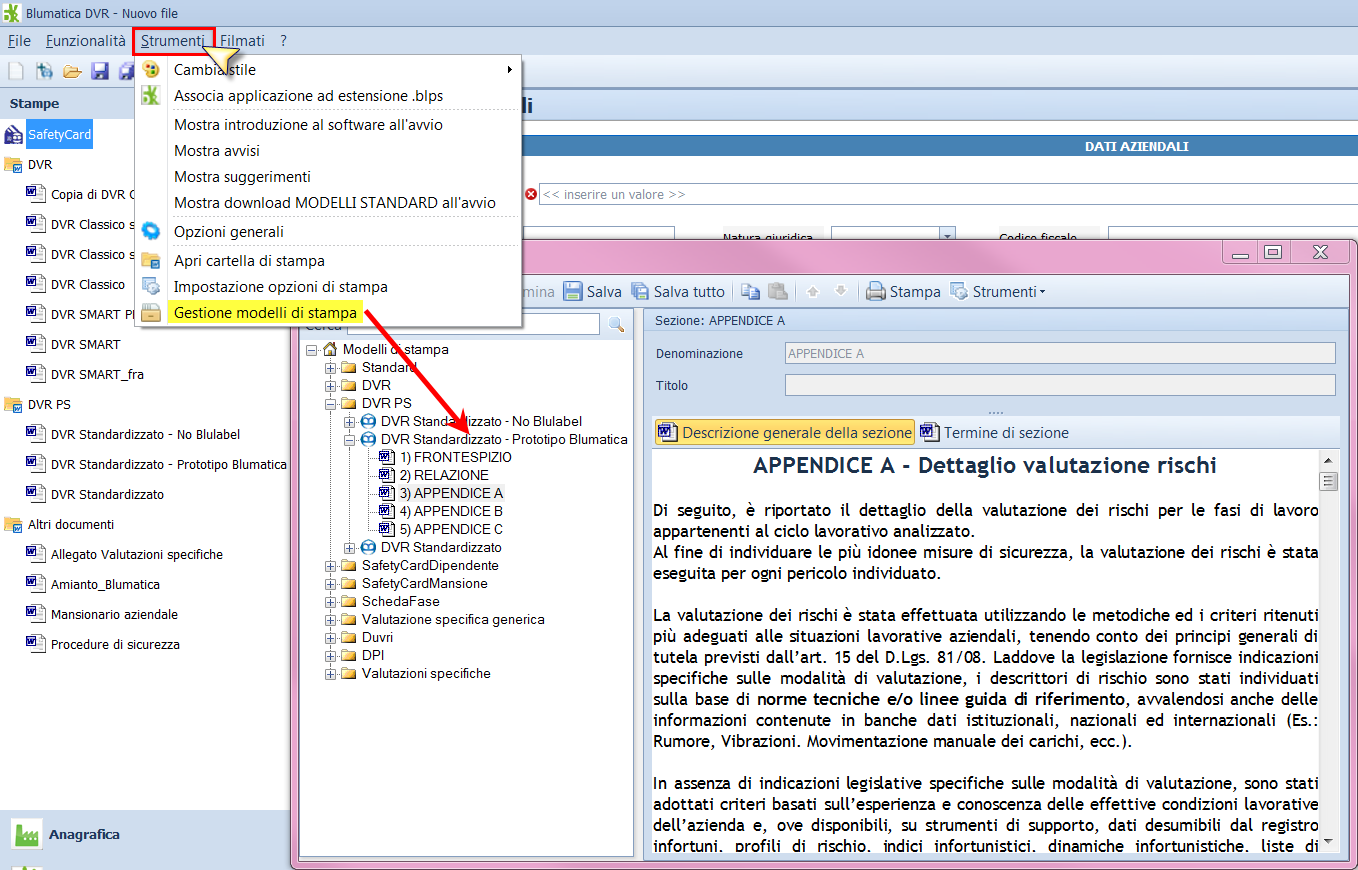Screen dimensions: 1358x870
Task: Open the Natura giuridica combo box
Action: coord(947,235)
